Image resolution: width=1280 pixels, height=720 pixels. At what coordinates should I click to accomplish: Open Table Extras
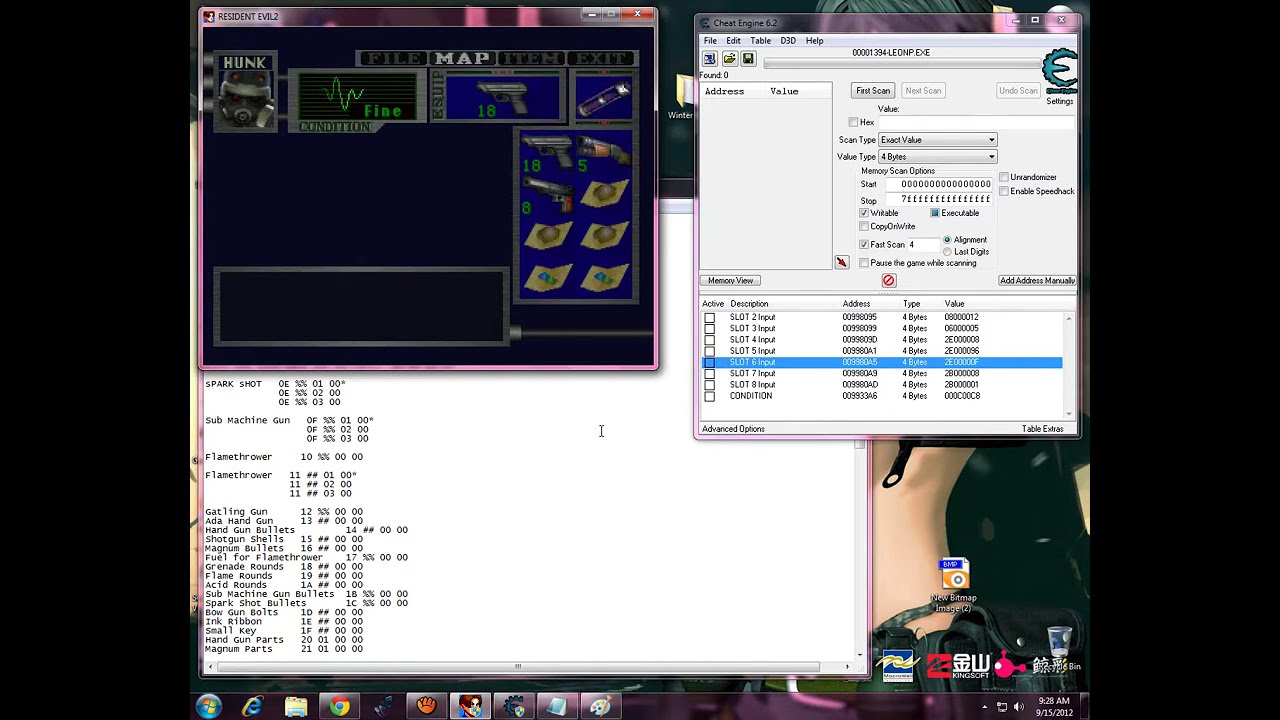[1042, 429]
